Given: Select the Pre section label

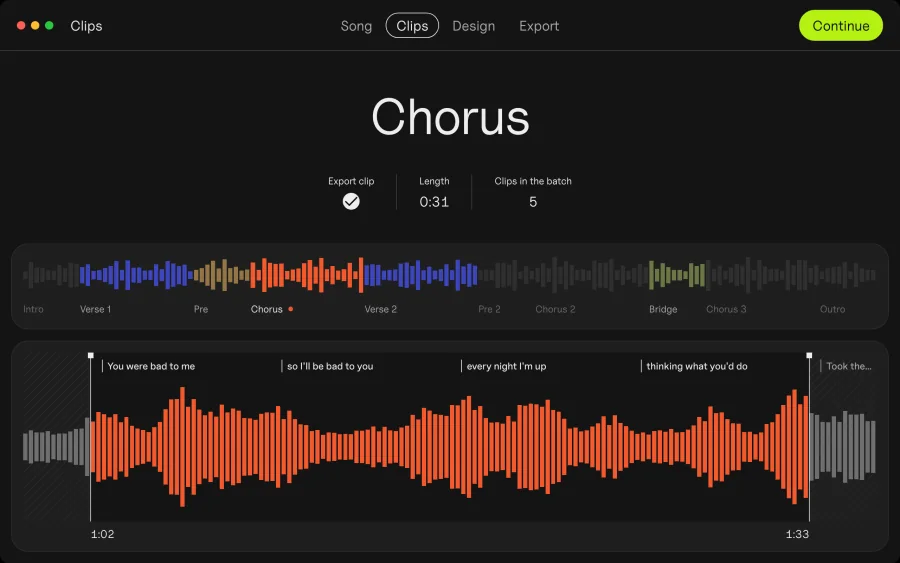Looking at the screenshot, I should pyautogui.click(x=201, y=309).
